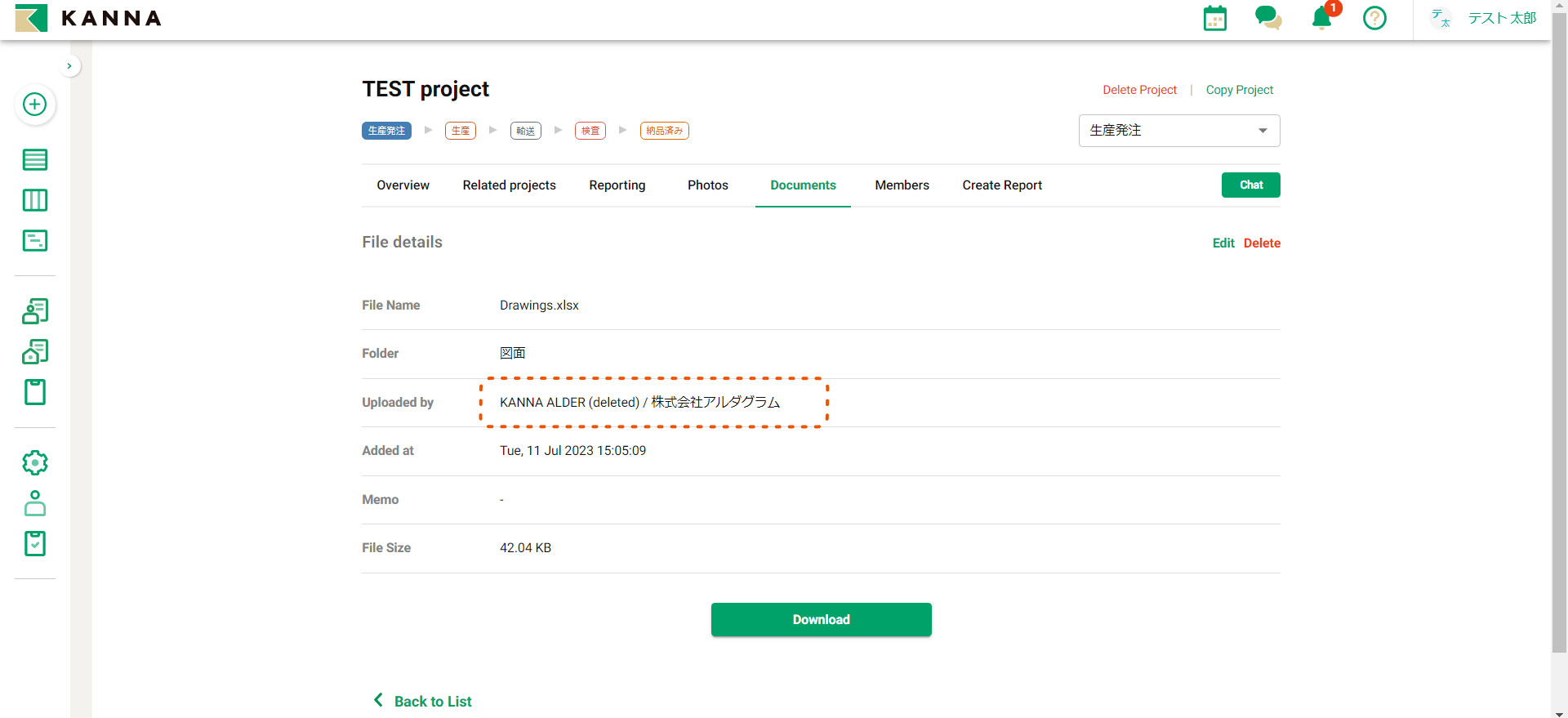The image size is (1568, 718).
Task: Click the help question mark icon
Action: 1374,18
